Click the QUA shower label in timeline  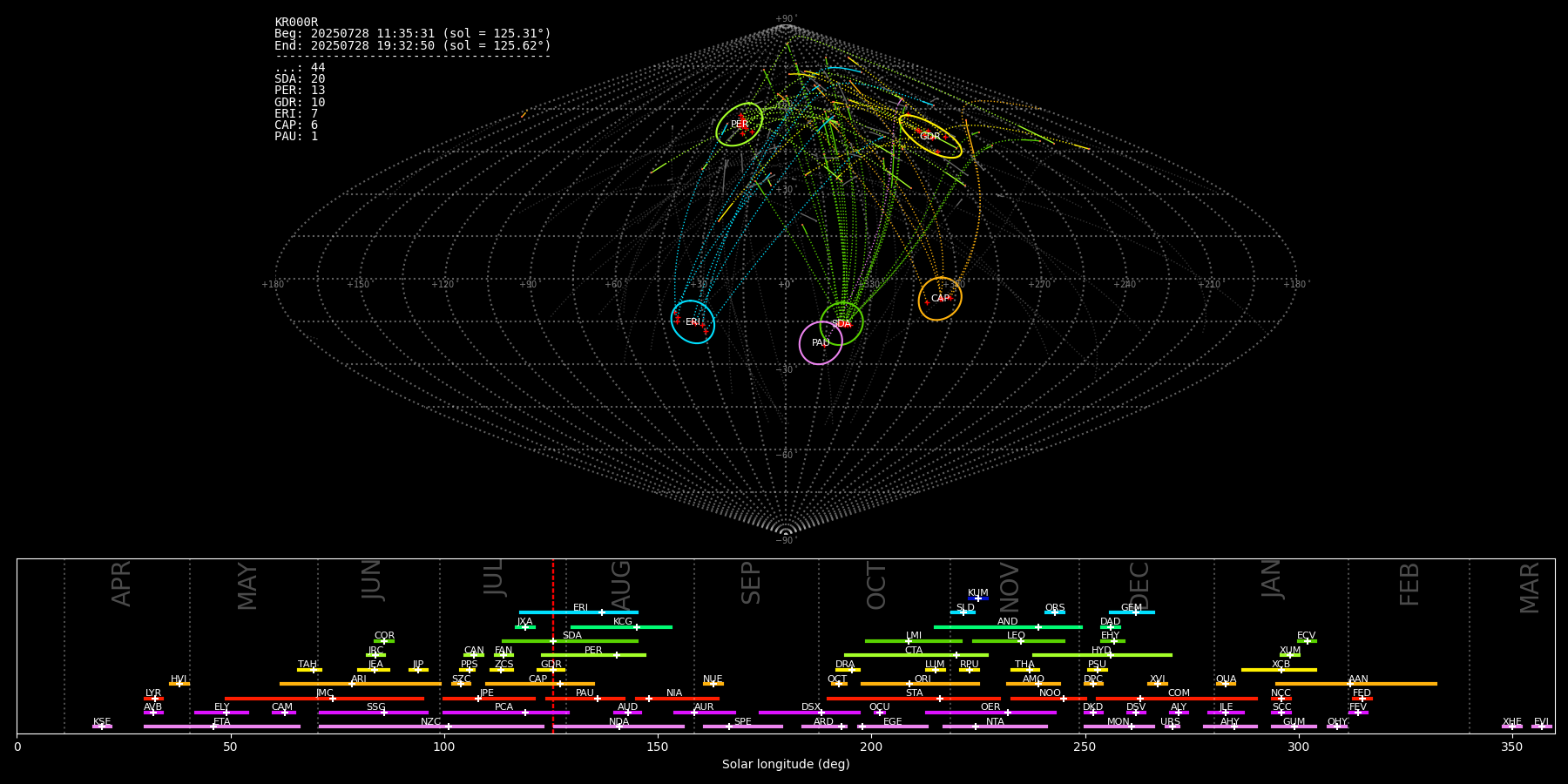[x=1227, y=679]
